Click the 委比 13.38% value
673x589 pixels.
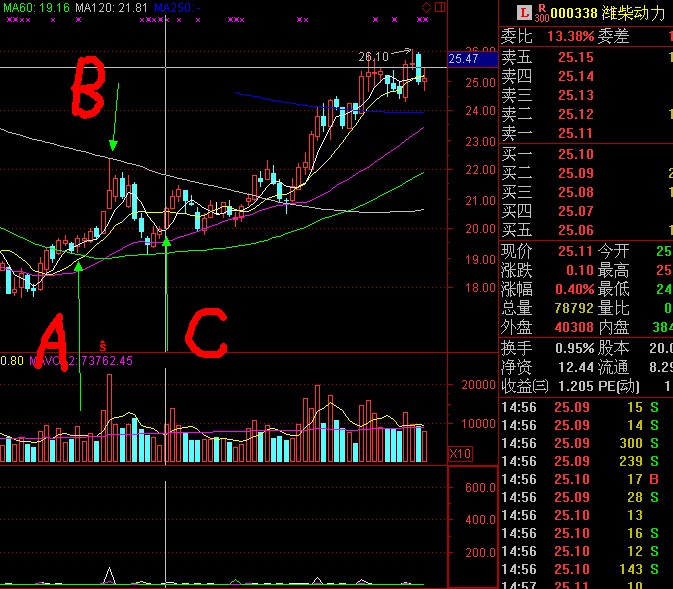point(570,36)
